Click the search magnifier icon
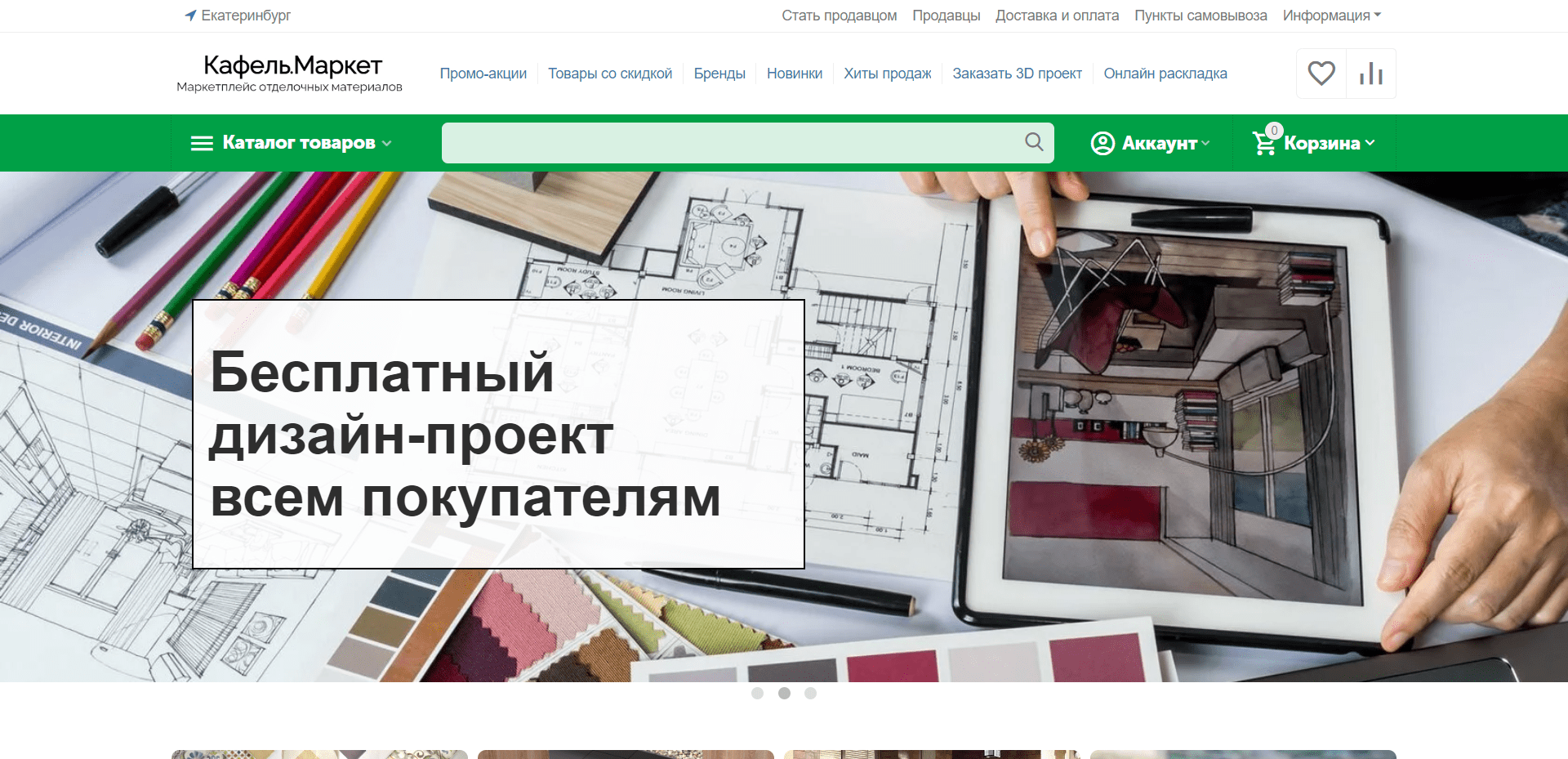 (x=1034, y=142)
